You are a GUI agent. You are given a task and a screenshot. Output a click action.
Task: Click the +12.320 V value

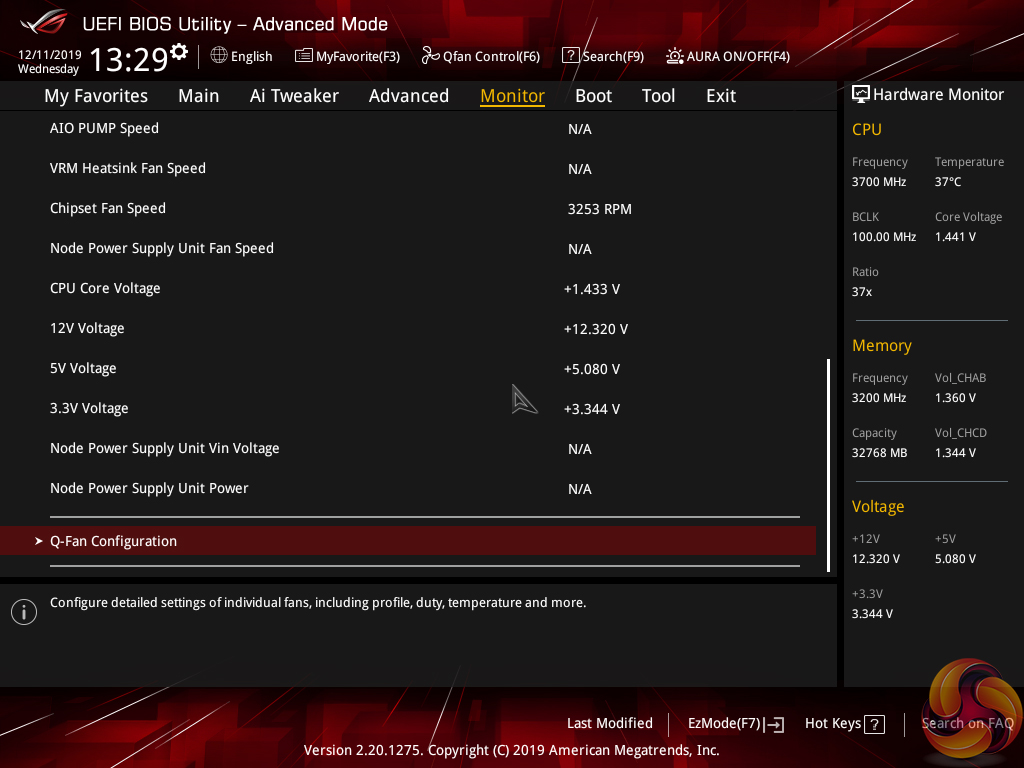pyautogui.click(x=596, y=329)
